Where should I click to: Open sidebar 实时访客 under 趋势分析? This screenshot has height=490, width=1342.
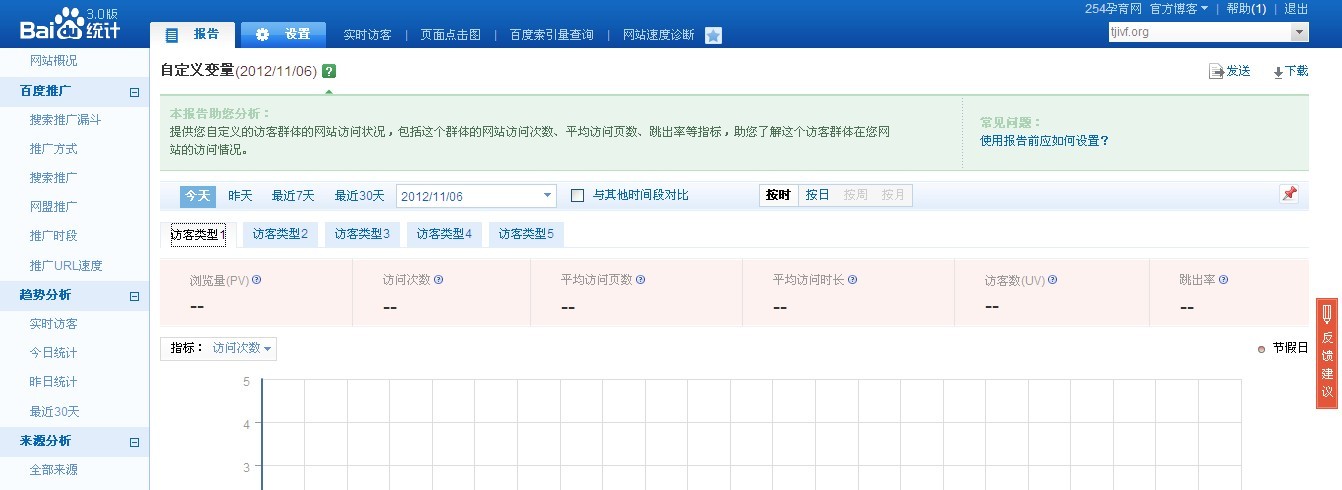(53, 324)
